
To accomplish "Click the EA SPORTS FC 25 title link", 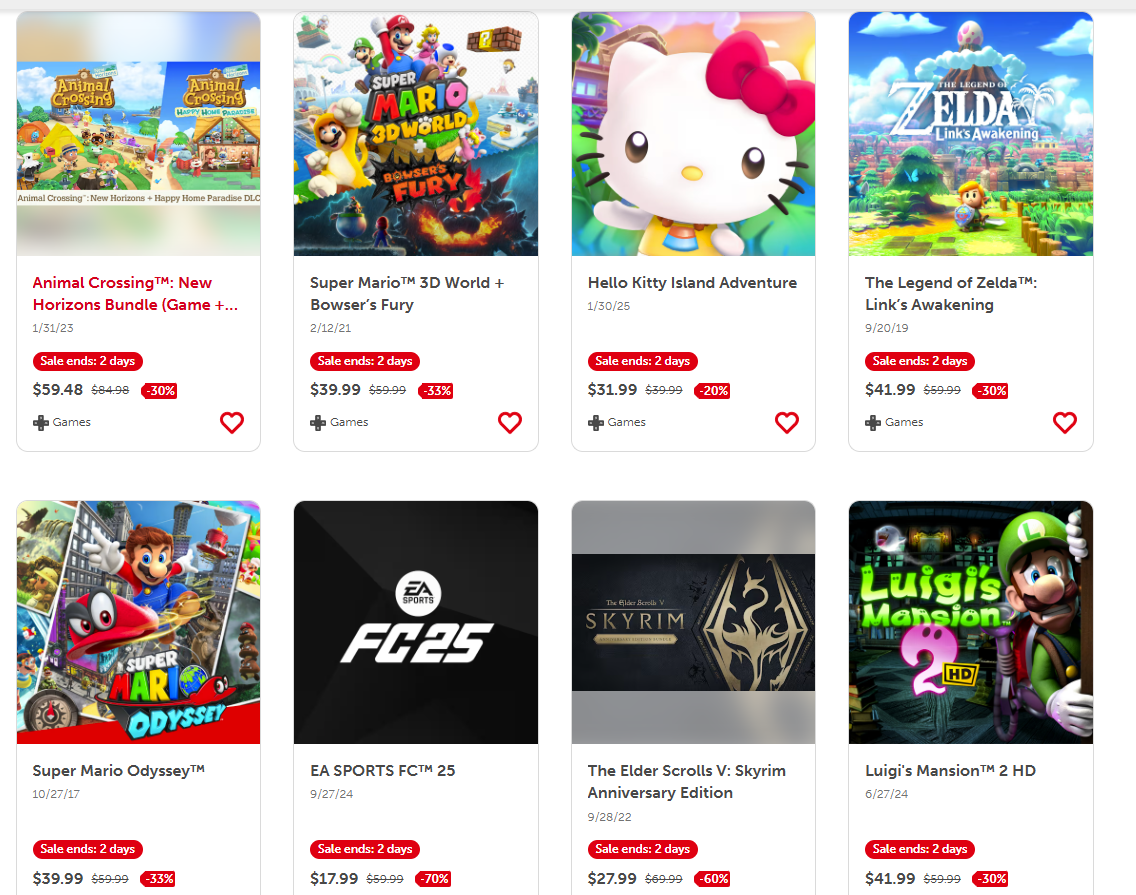I will (x=383, y=771).
